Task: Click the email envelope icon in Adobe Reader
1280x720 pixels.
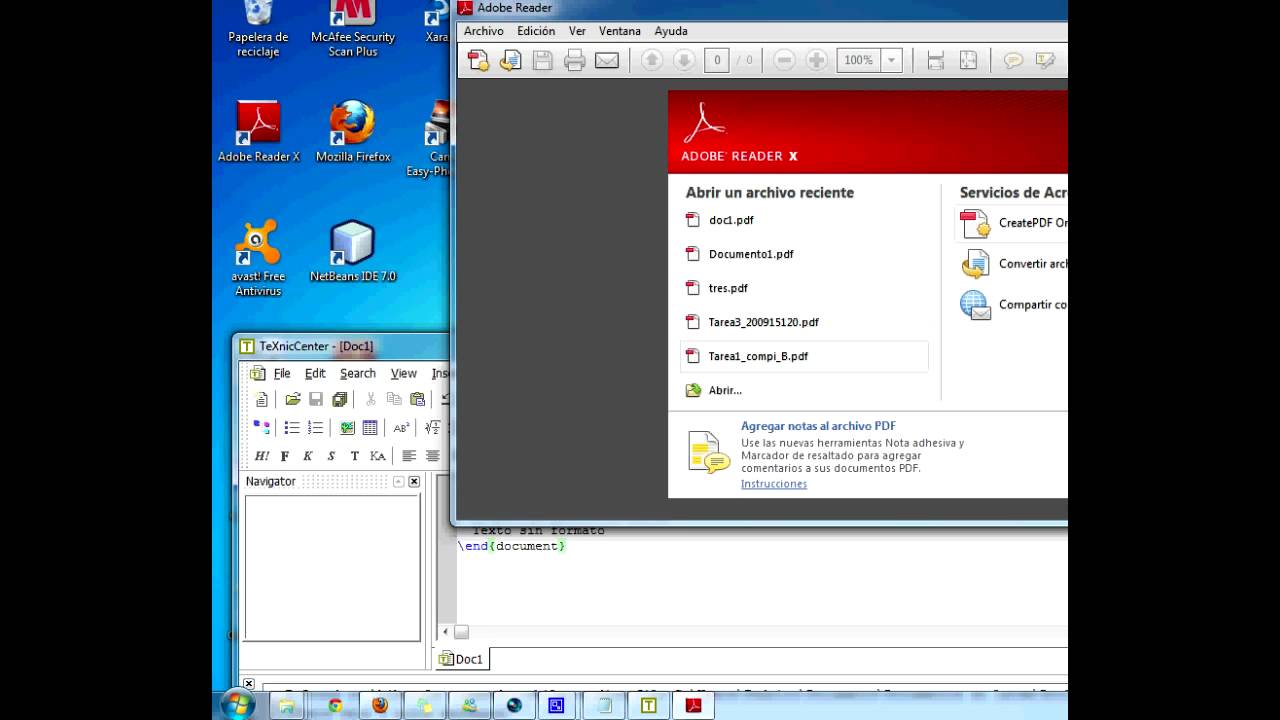Action: 607,60
